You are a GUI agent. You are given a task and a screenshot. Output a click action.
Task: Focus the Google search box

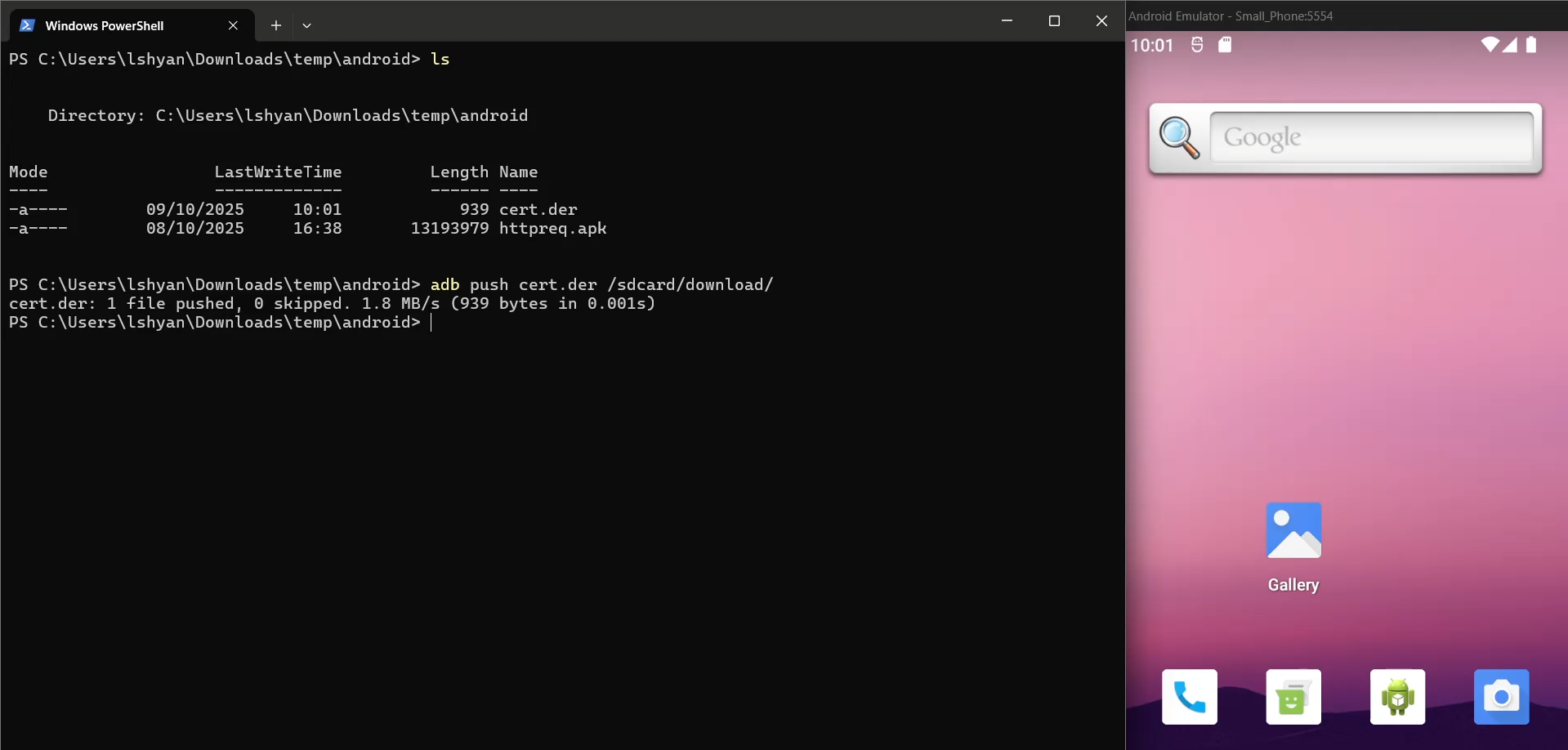(x=1371, y=137)
